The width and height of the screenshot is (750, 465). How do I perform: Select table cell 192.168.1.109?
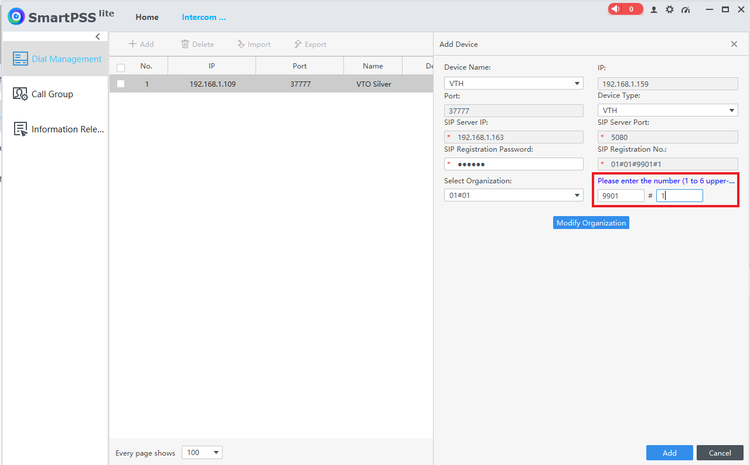tap(212, 84)
